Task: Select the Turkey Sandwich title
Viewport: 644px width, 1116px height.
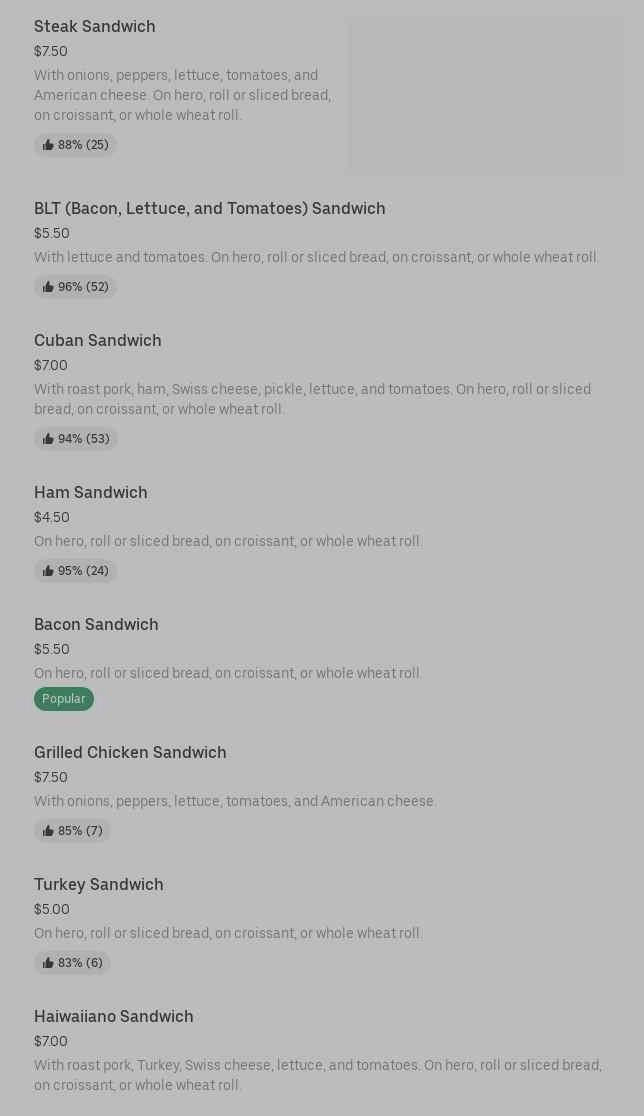Action: coord(99,885)
